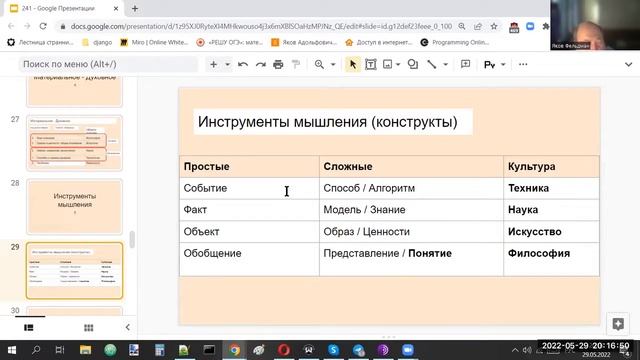Open the new slide layout dropdown arrow
Screen dimensions: 640x360
pos(227,64)
